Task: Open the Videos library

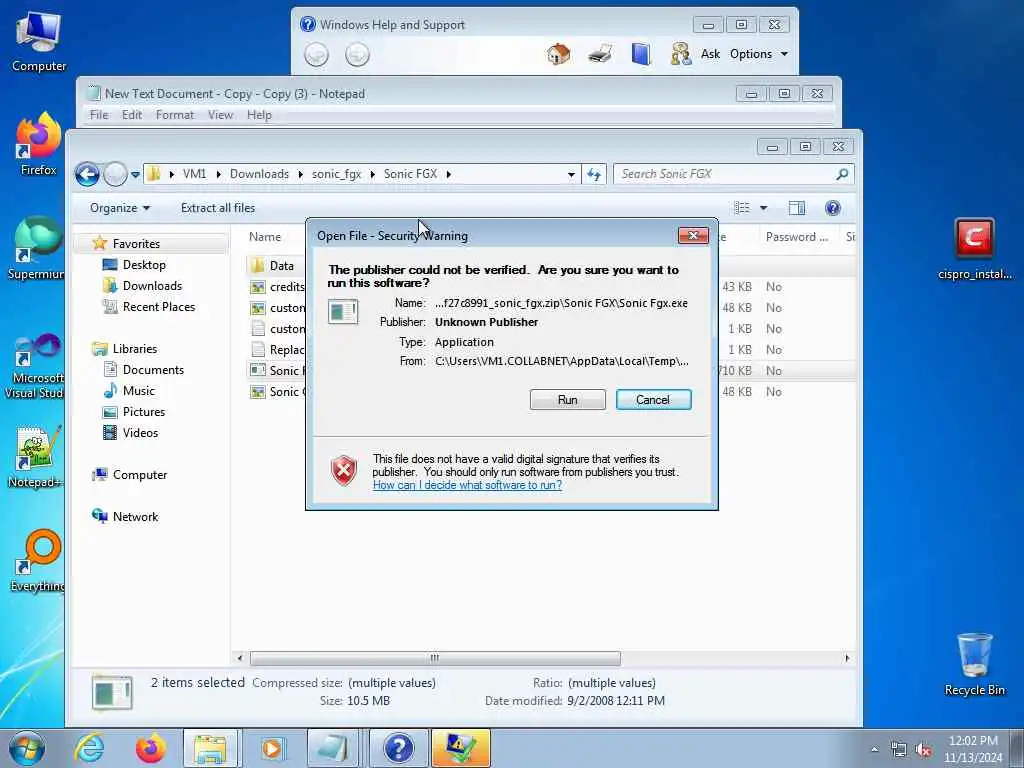Action: coord(140,432)
